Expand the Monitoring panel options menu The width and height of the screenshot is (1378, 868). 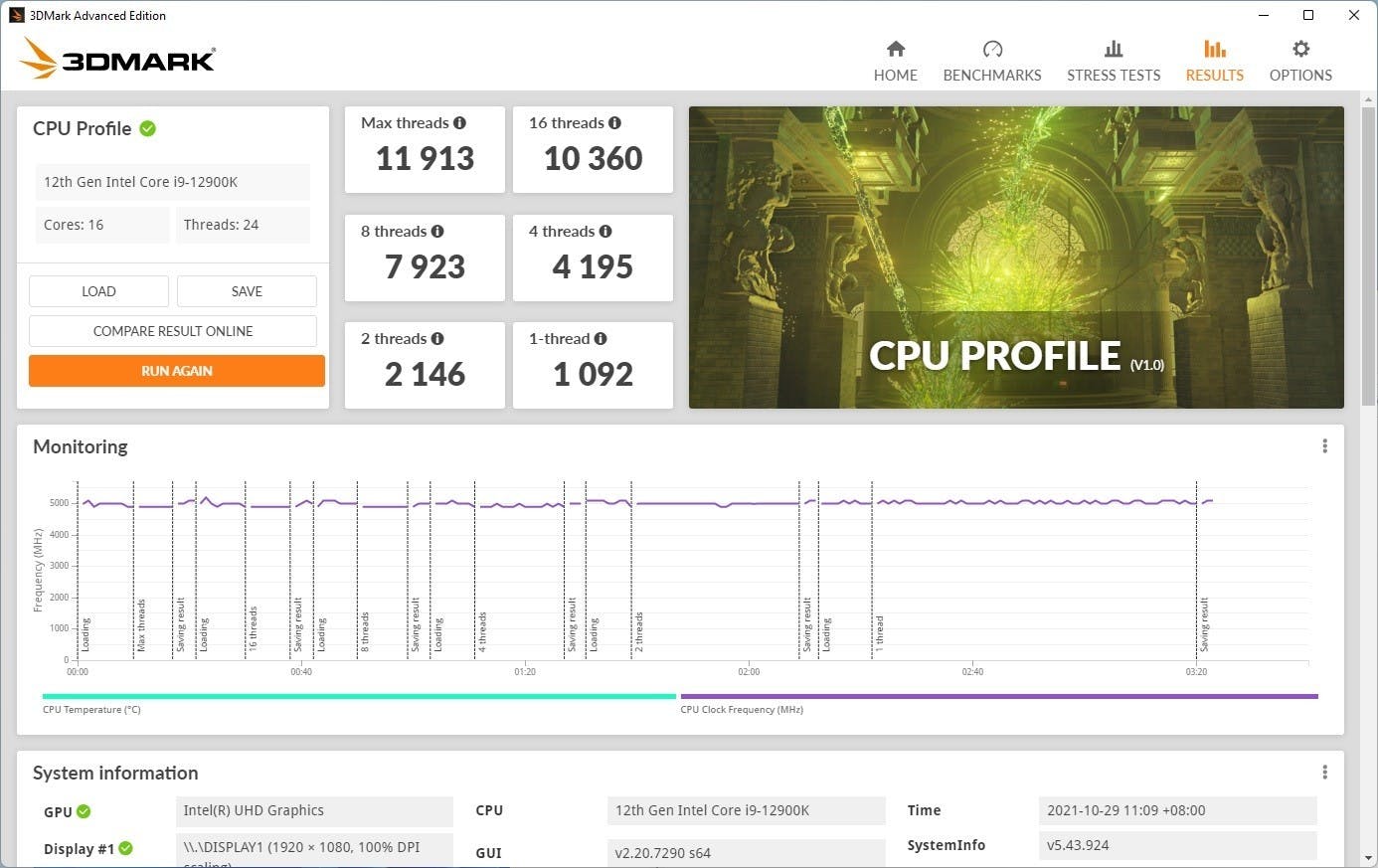[x=1324, y=446]
